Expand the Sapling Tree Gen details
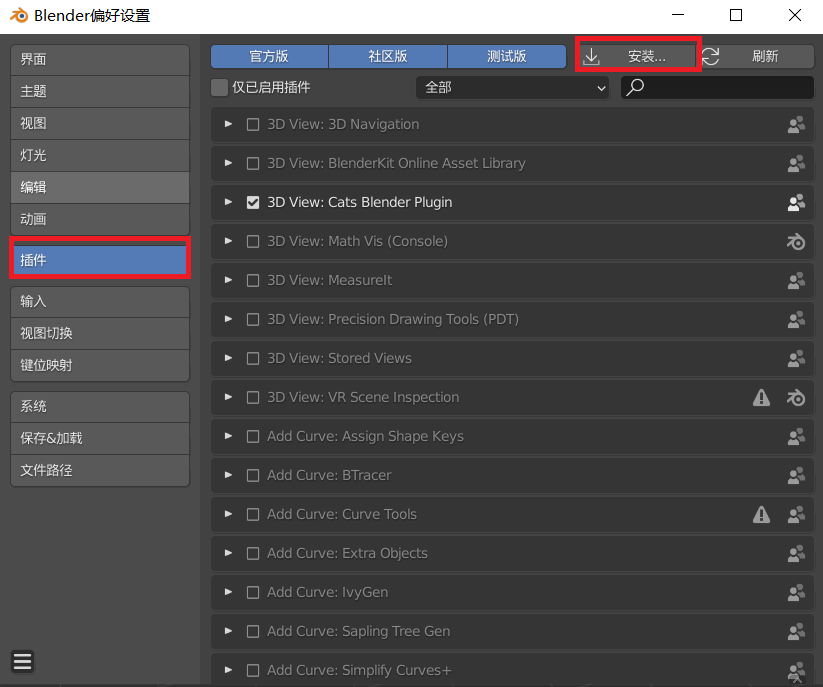Screen dimensions: 823x687 (228, 631)
